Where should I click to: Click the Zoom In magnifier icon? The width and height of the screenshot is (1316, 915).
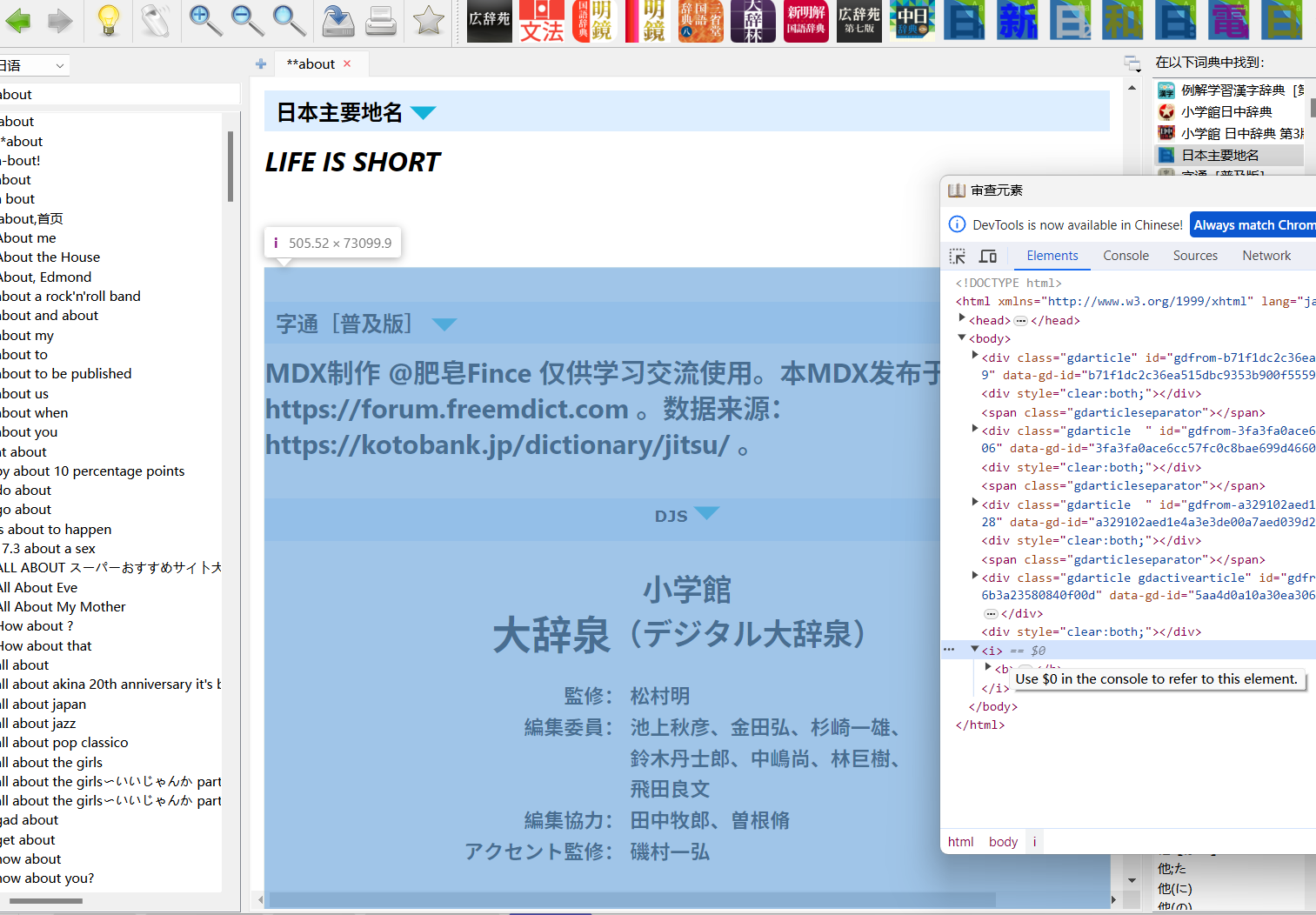pyautogui.click(x=205, y=21)
